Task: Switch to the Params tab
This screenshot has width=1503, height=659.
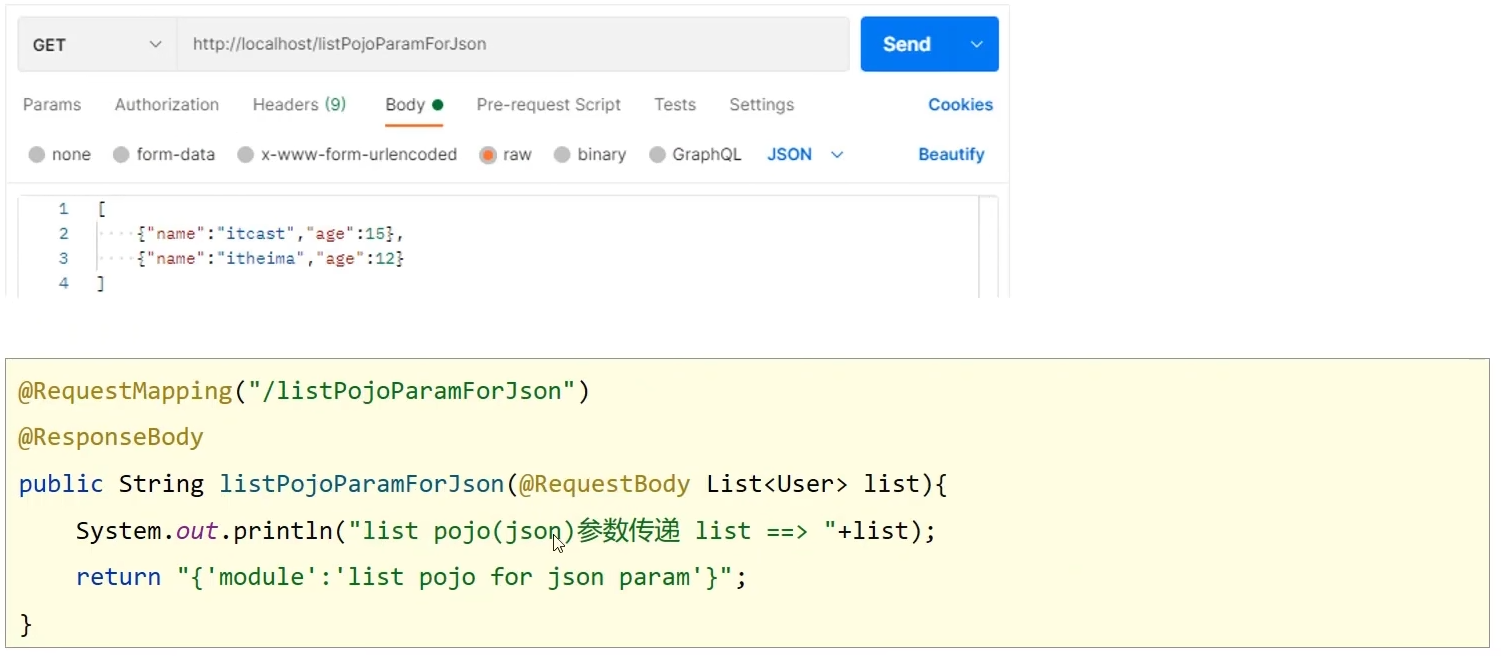Action: pos(52,105)
